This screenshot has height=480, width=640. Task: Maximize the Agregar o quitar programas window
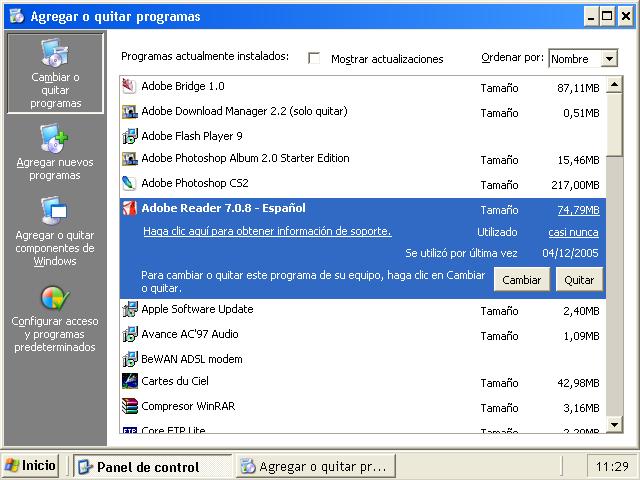pyautogui.click(x=607, y=16)
